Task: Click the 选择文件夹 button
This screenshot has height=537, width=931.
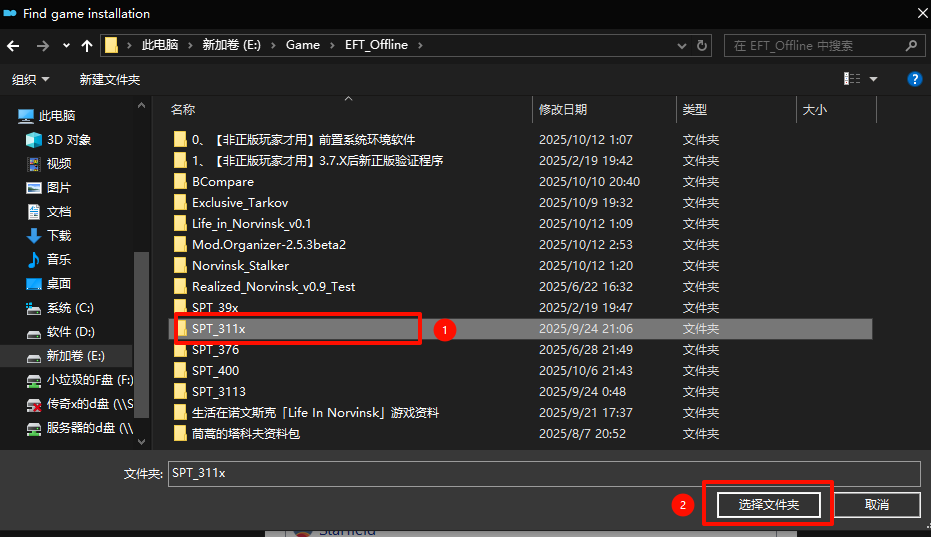Action: pyautogui.click(x=768, y=505)
